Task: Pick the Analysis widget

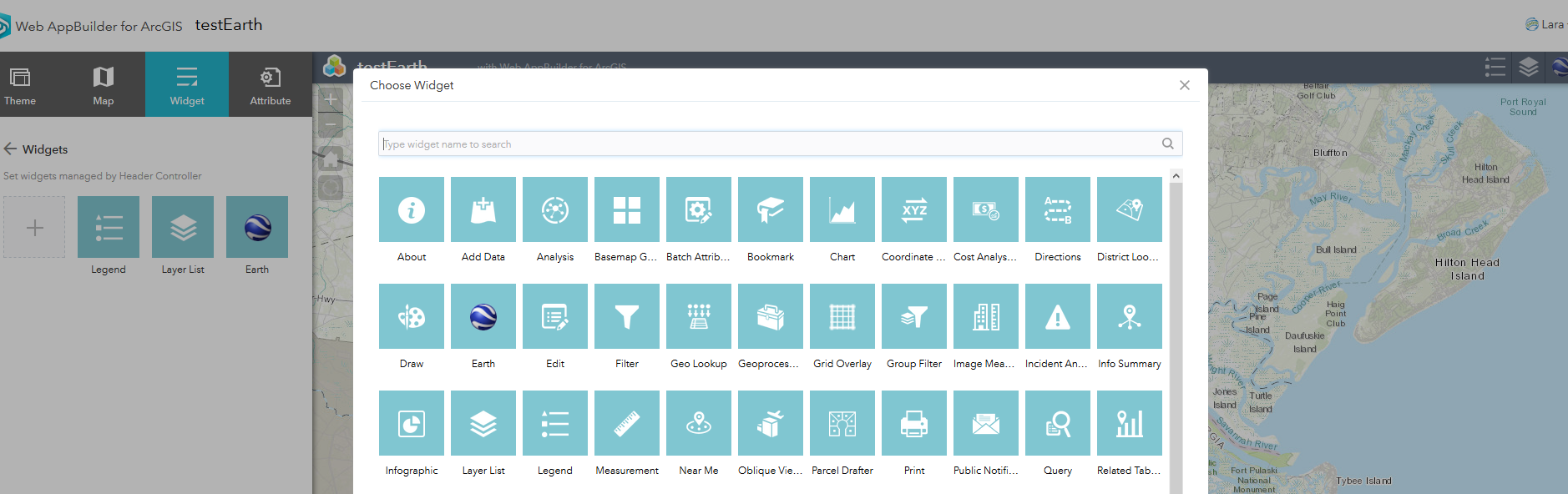Action: 554,209
